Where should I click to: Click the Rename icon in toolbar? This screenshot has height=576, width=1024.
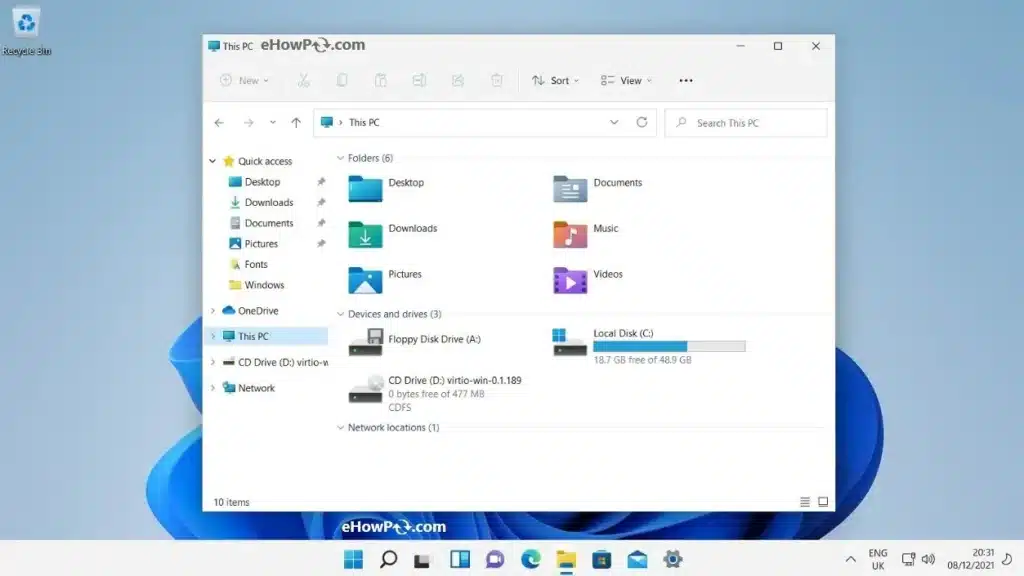[x=419, y=80]
